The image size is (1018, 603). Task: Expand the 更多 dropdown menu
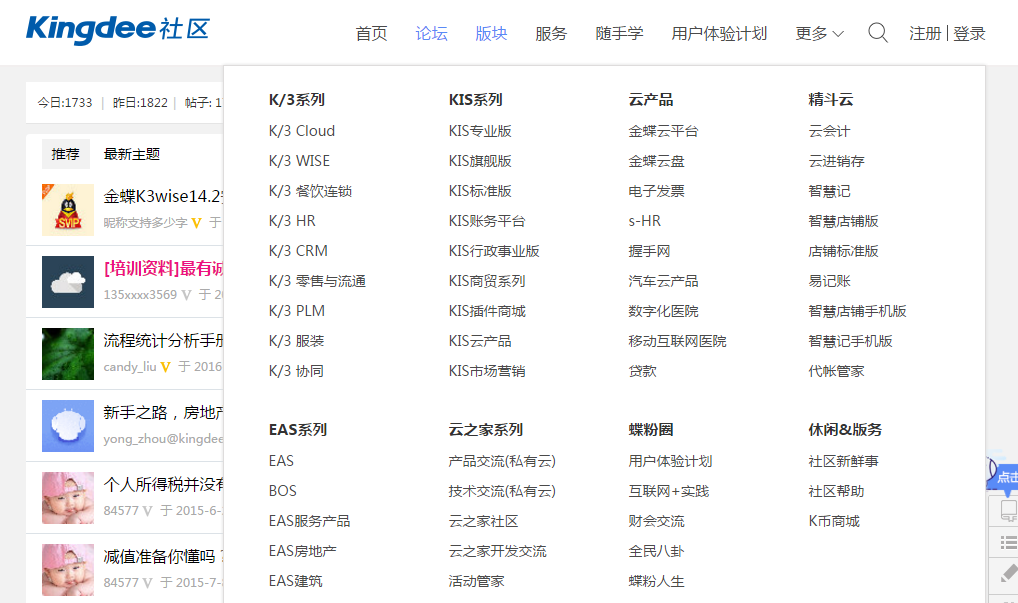coord(819,34)
